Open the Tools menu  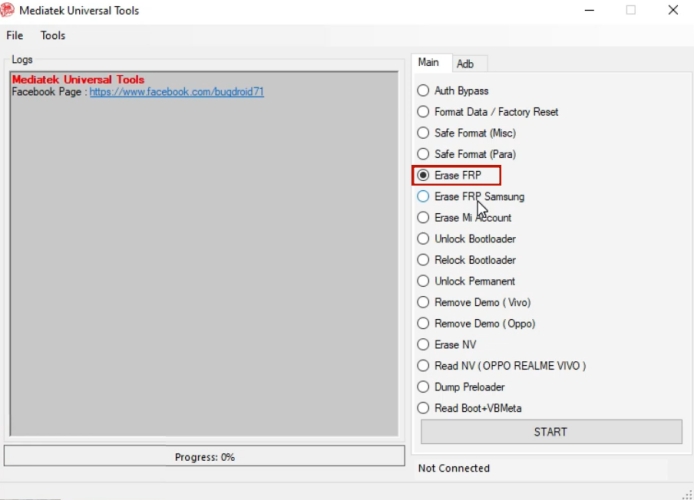coord(53,35)
